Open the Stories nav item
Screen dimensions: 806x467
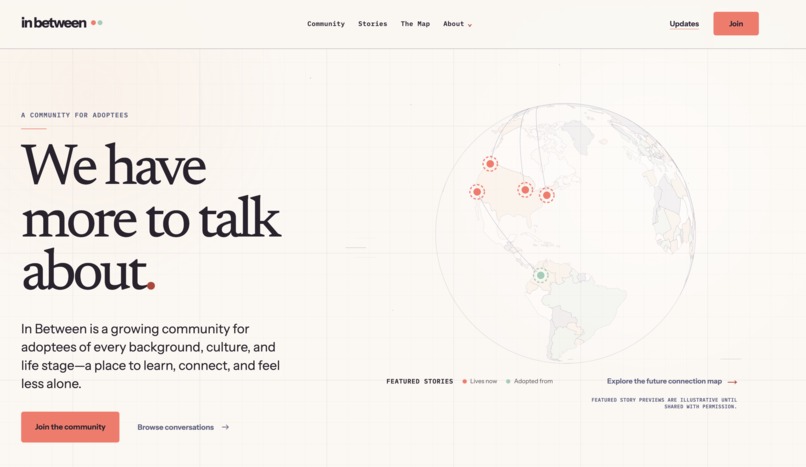click(x=373, y=24)
